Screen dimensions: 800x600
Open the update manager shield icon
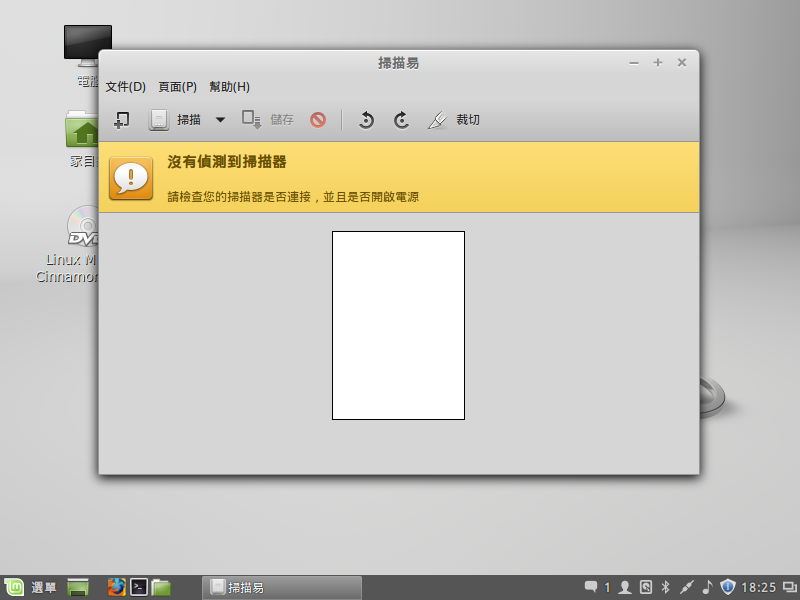[x=728, y=587]
